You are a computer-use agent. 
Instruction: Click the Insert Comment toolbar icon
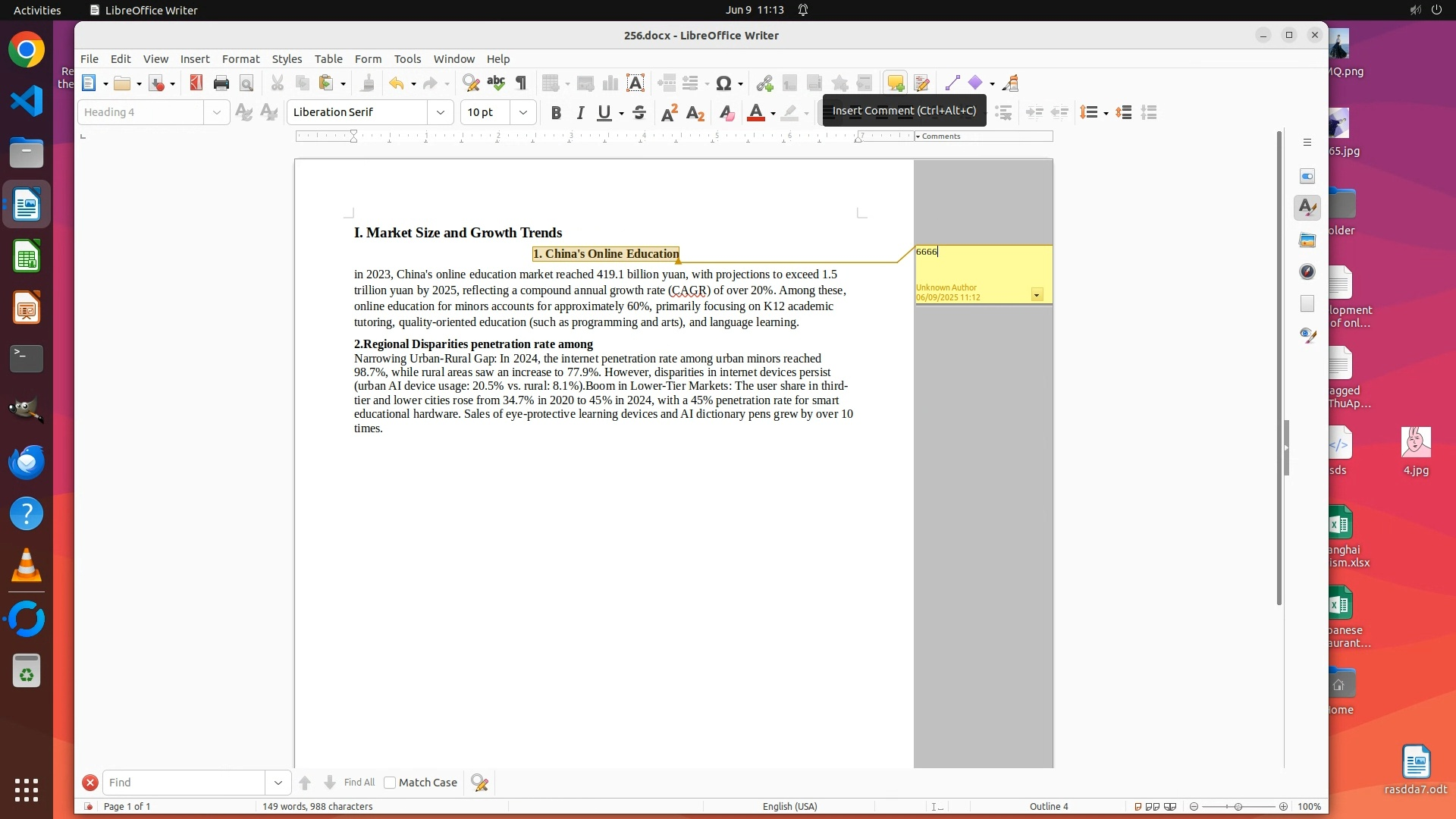tap(896, 83)
